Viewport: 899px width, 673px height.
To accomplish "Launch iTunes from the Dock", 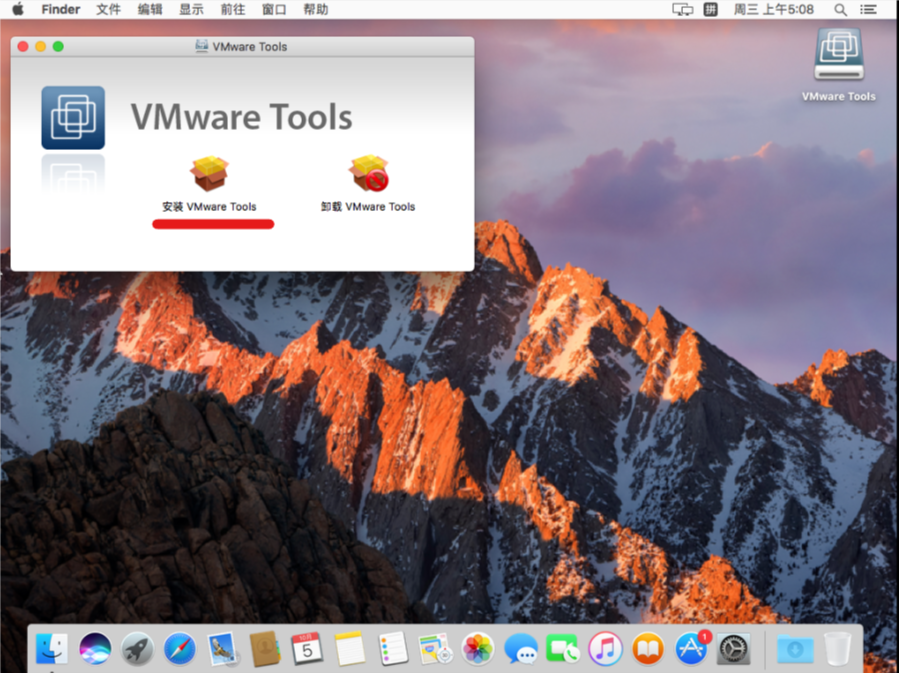I will (605, 649).
